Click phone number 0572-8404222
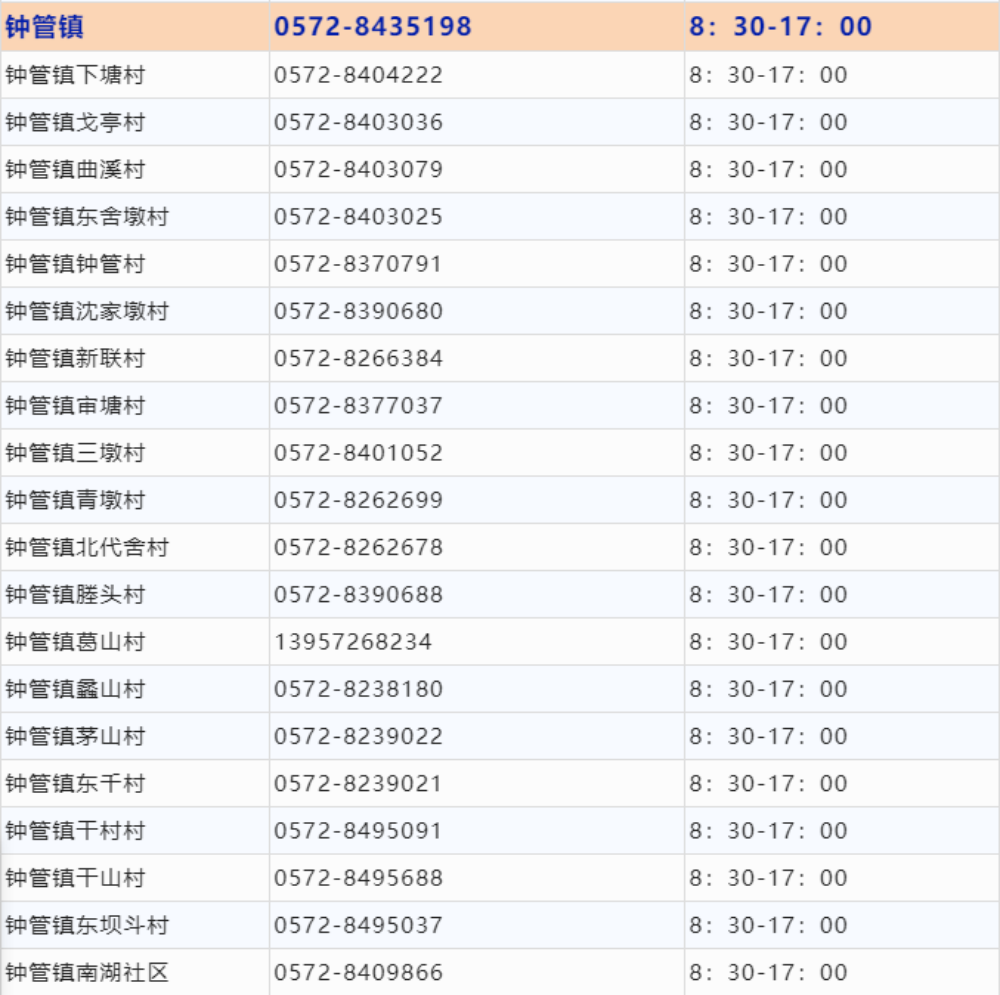1000x995 pixels. tap(358, 75)
